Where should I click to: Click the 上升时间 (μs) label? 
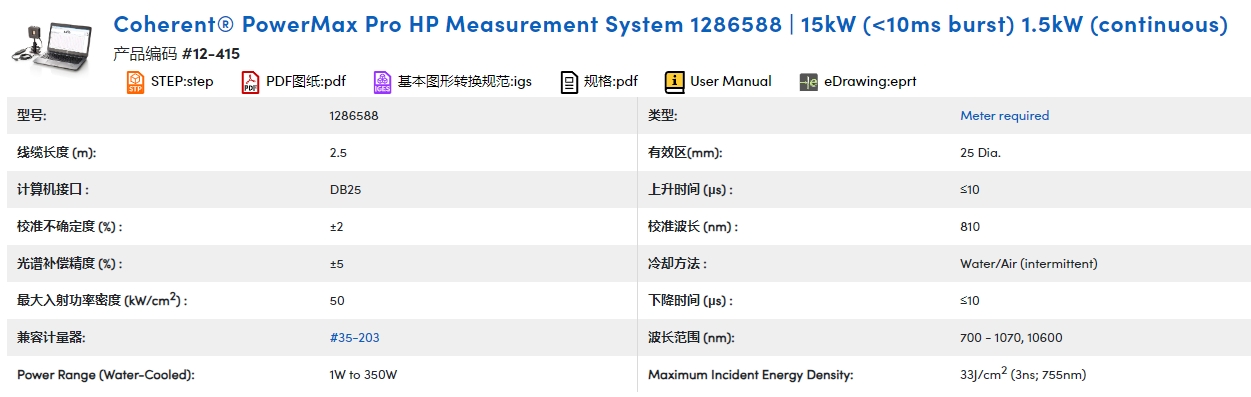pos(691,190)
